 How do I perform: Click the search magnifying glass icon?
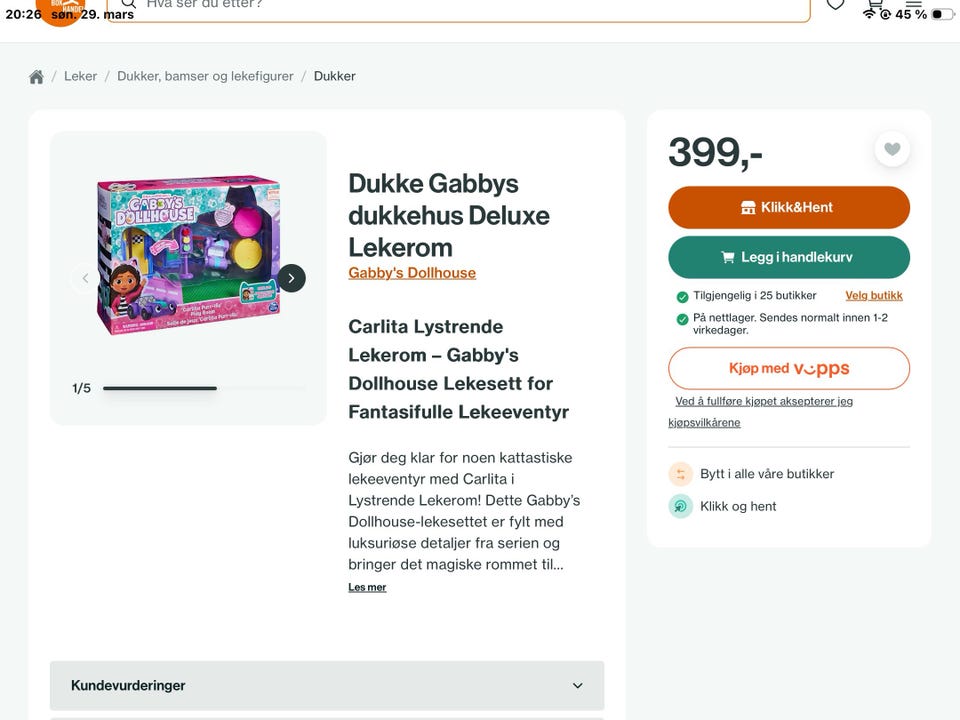(127, 5)
